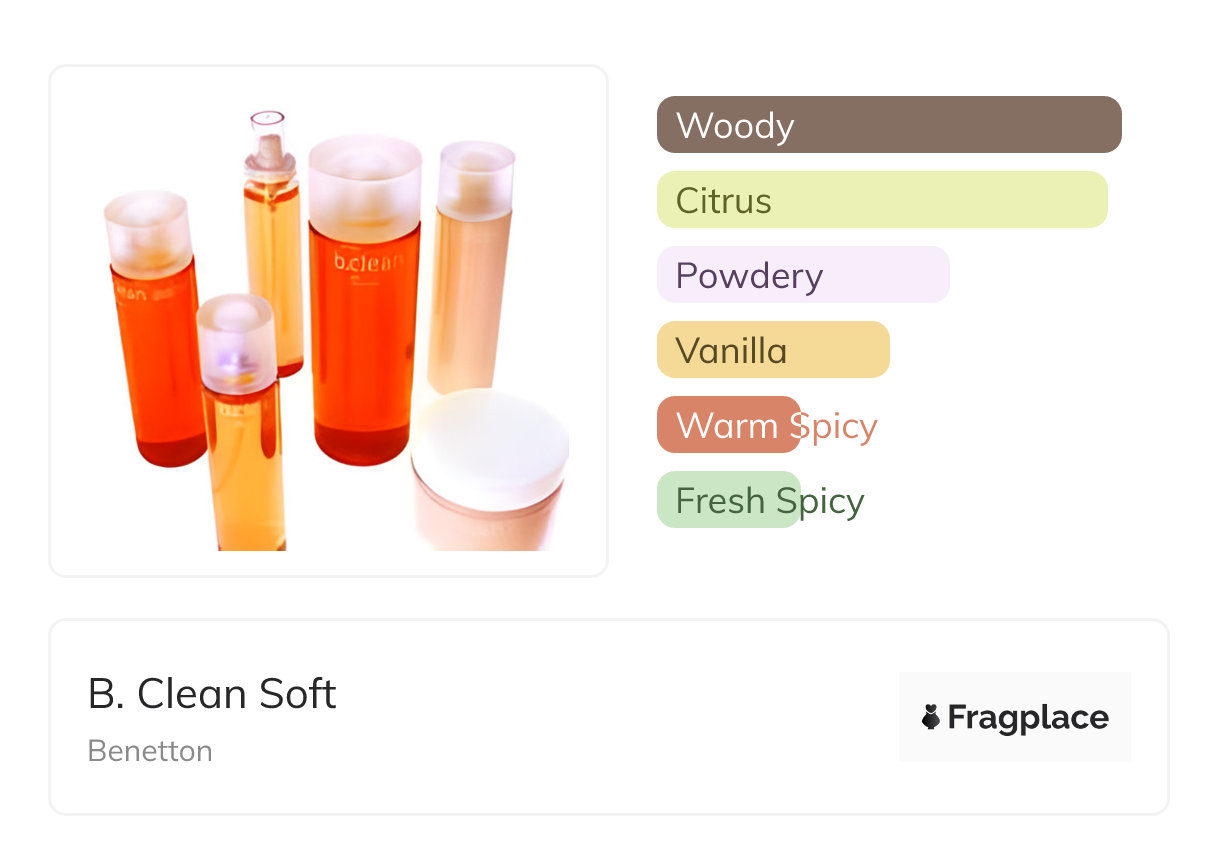Click the Fragplace perfume bottle logo icon
The image size is (1218, 864).
pyautogui.click(x=931, y=717)
